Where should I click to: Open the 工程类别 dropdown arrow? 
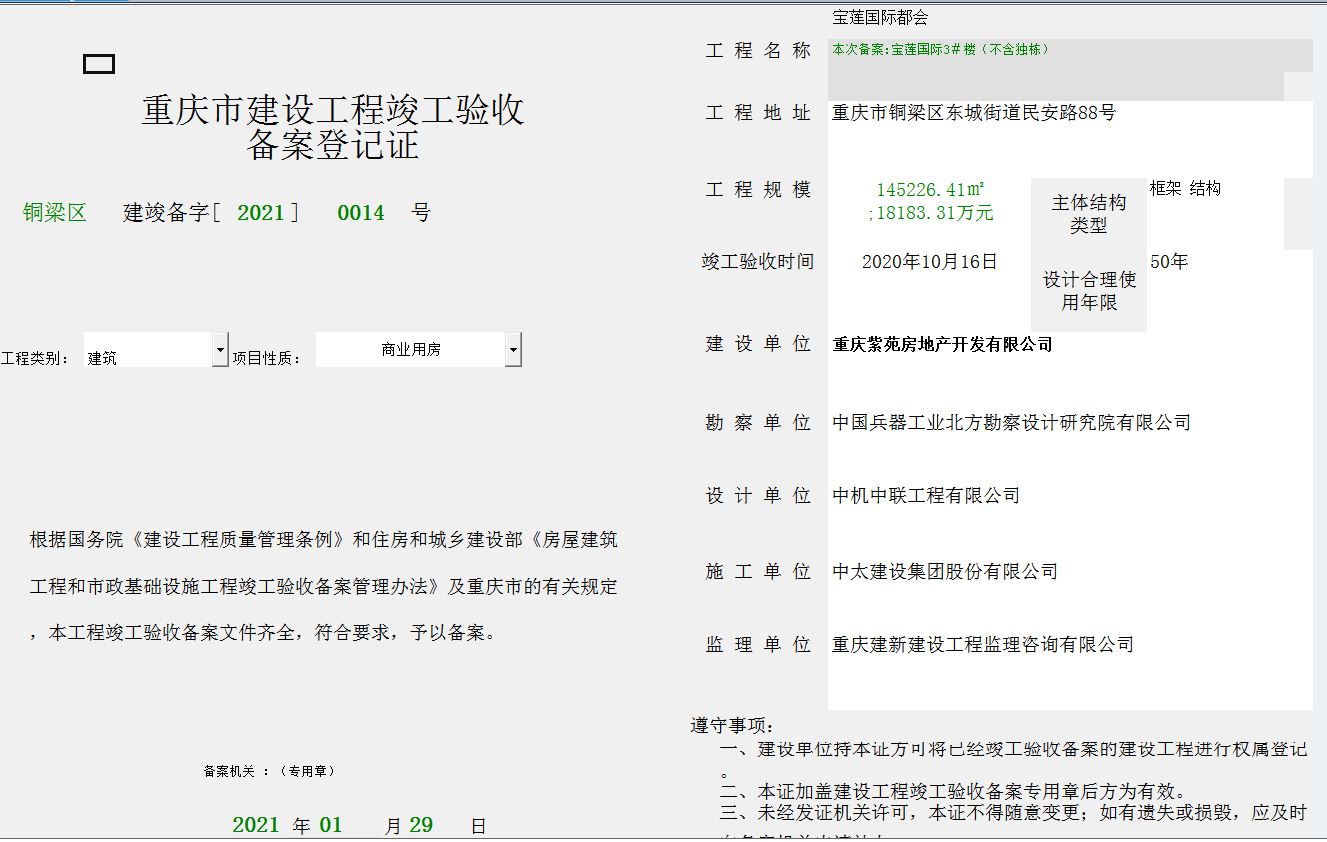(220, 350)
